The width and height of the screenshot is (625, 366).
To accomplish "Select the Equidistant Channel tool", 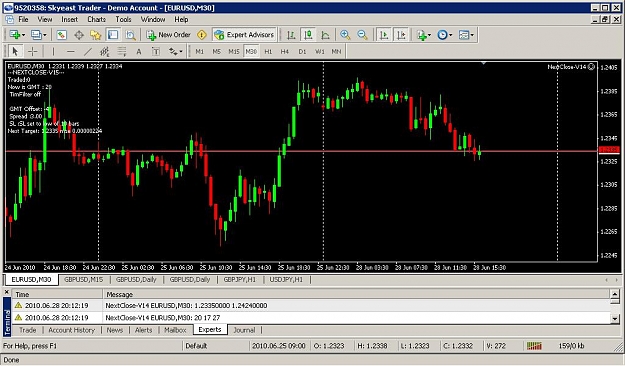I will click(x=105, y=51).
